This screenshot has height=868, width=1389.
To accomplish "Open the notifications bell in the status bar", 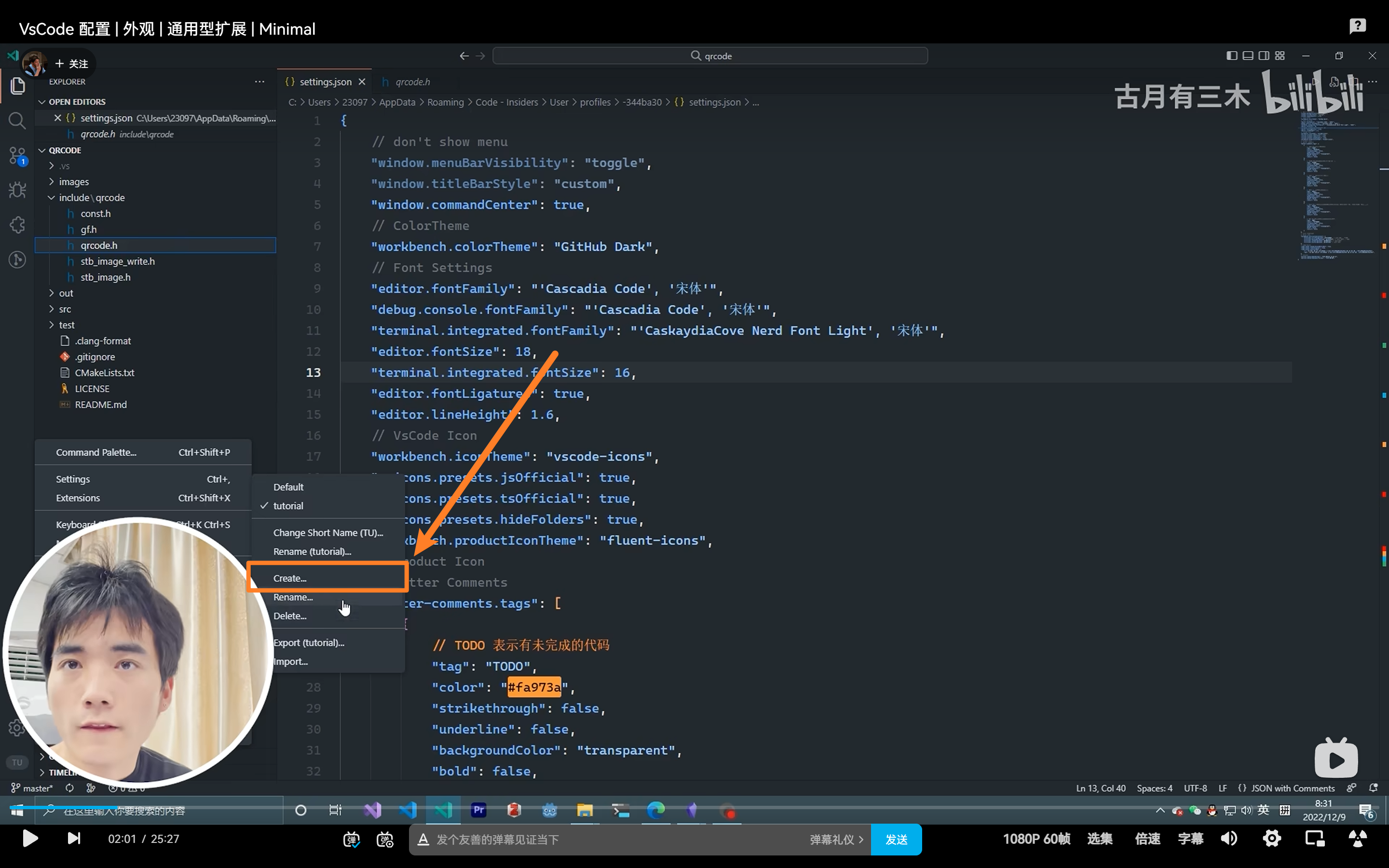I will [1374, 788].
